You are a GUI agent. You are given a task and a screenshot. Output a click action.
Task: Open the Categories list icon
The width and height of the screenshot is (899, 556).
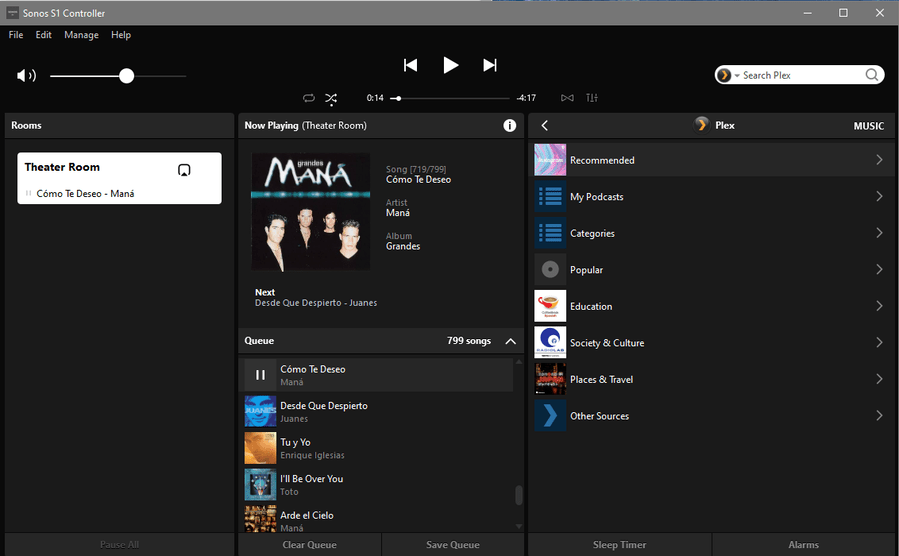(x=550, y=233)
